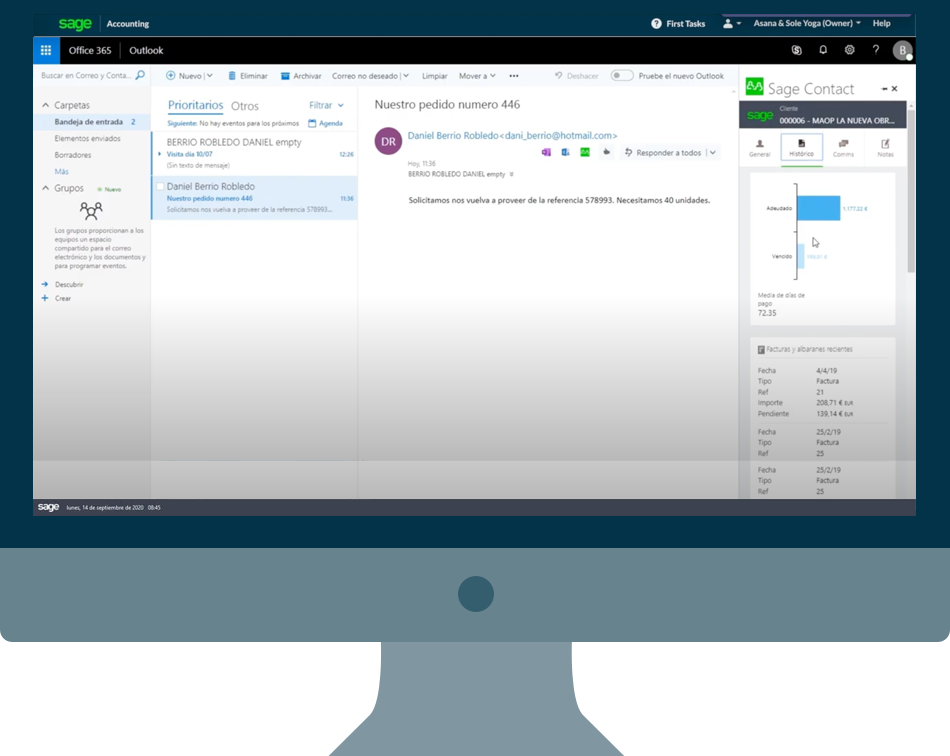Open Correo no deseado dropdown arrow
950x756 pixels.
406,76
